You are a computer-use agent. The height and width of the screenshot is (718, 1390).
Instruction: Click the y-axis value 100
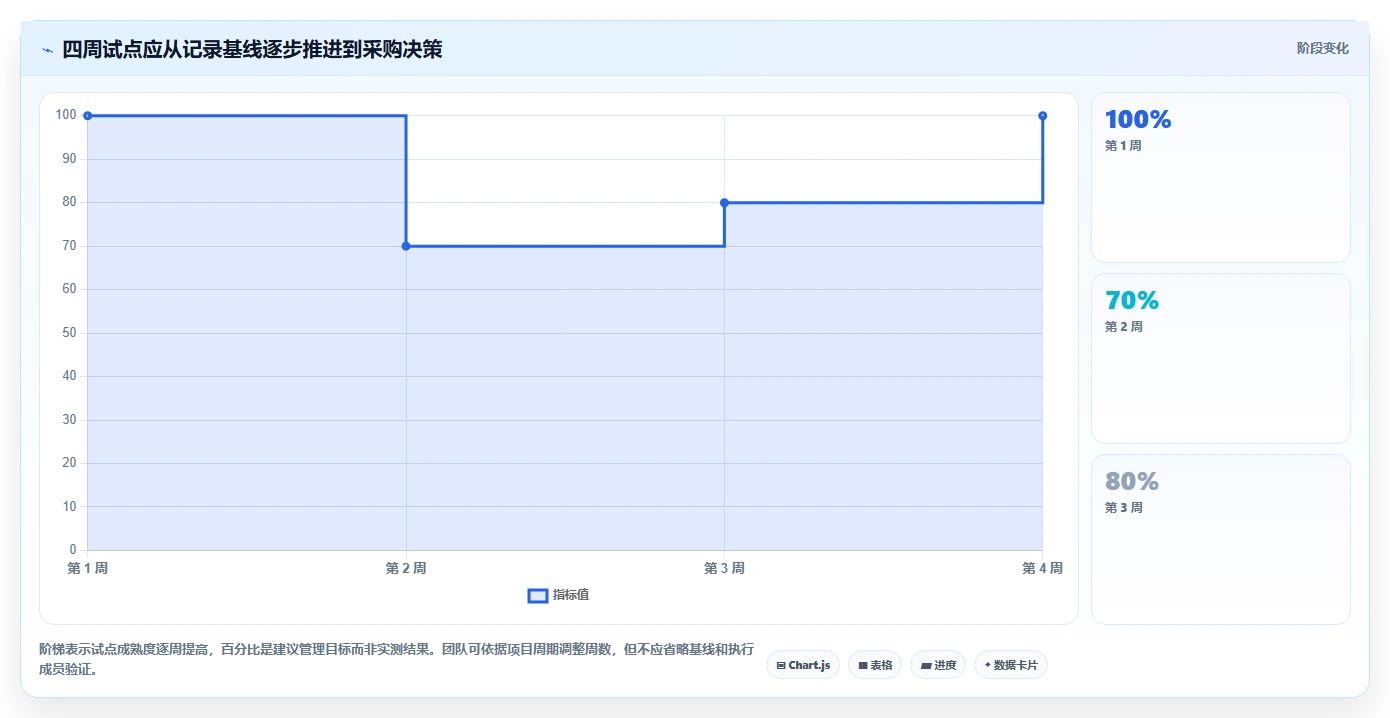(x=66, y=115)
